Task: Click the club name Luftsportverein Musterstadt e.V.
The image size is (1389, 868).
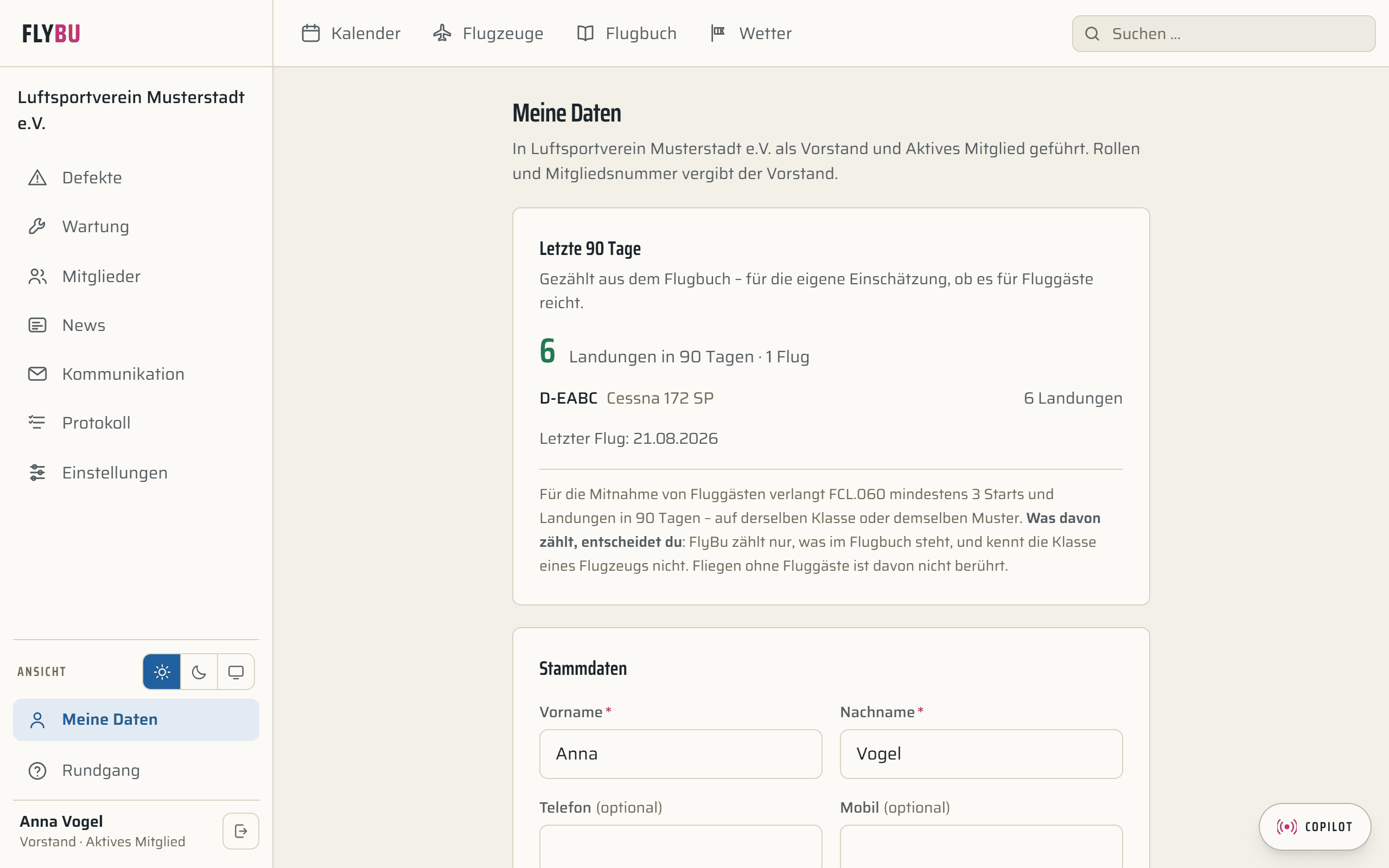Action: 131,110
